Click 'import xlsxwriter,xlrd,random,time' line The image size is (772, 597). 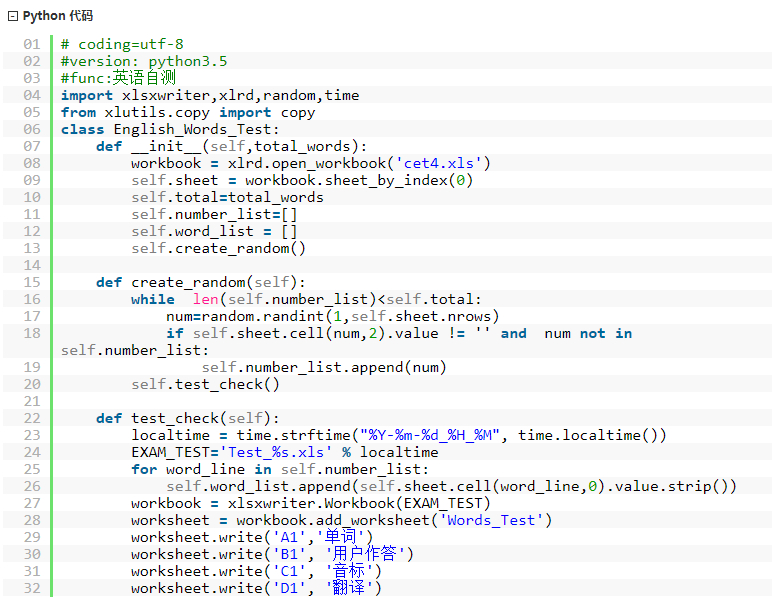[x=210, y=95]
